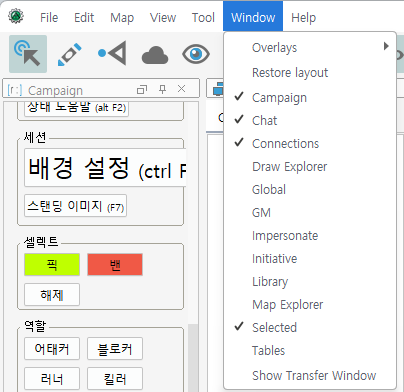404x392 pixels.
Task: Click the 셀렉트 group label
Action: (x=41, y=242)
